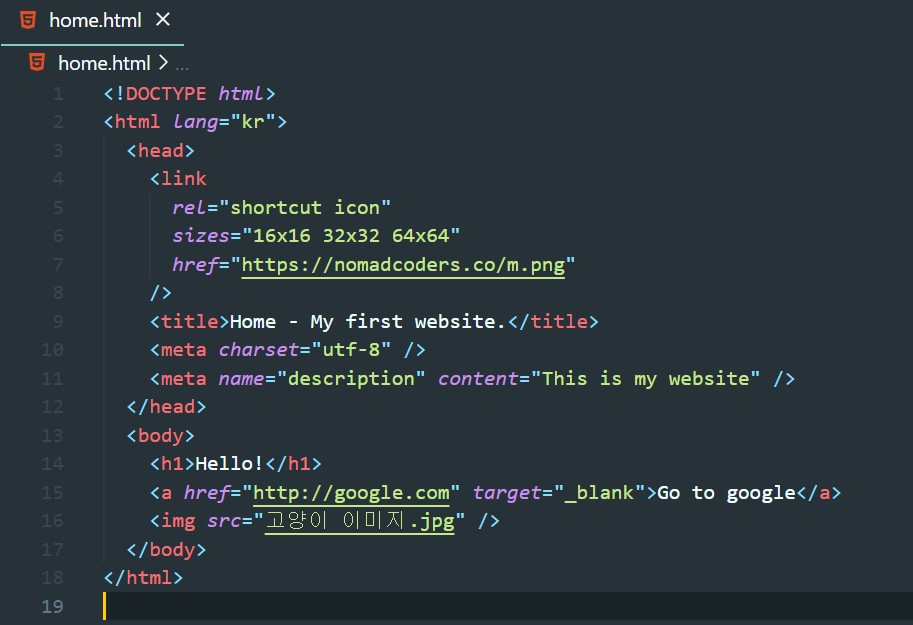Image resolution: width=913 pixels, height=625 pixels.
Task: Click the lang="kr" attribute
Action: (x=224, y=122)
